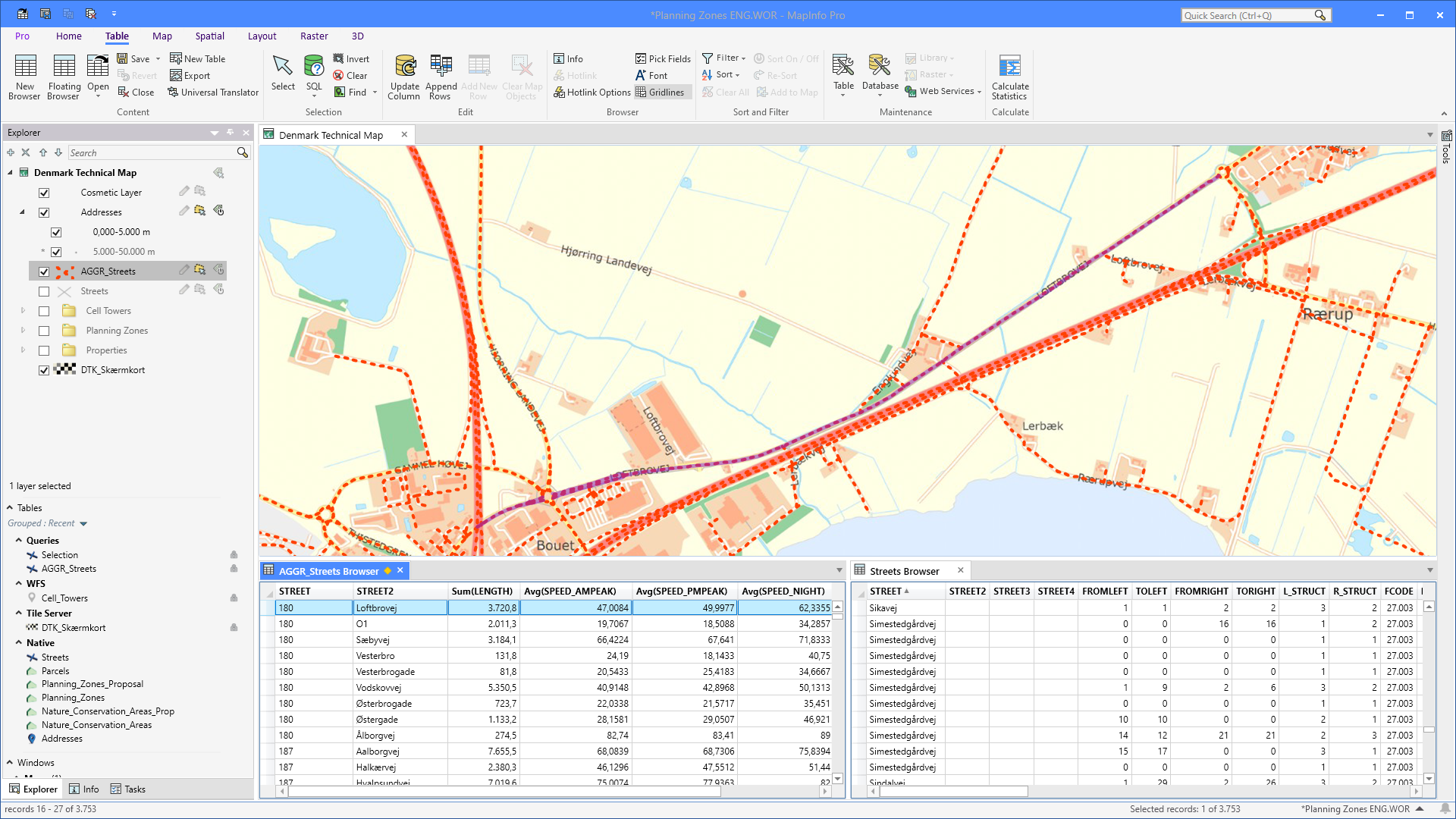Image resolution: width=1456 pixels, height=819 pixels.
Task: Click edit pencil icon for AGGR_Streets layer
Action: click(184, 270)
